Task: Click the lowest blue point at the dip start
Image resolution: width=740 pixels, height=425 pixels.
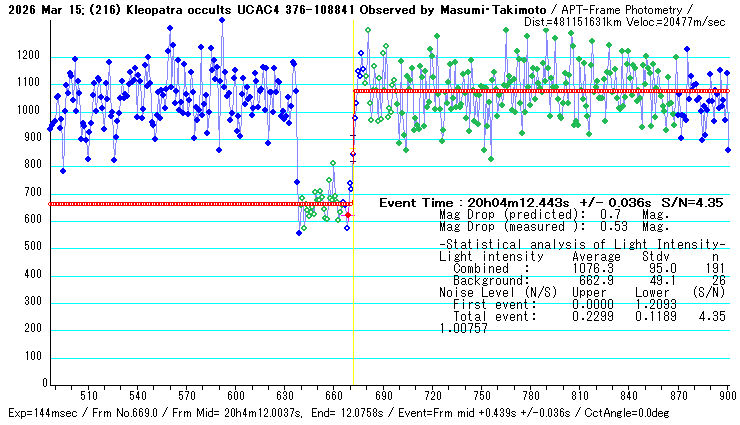Action: (x=298, y=233)
